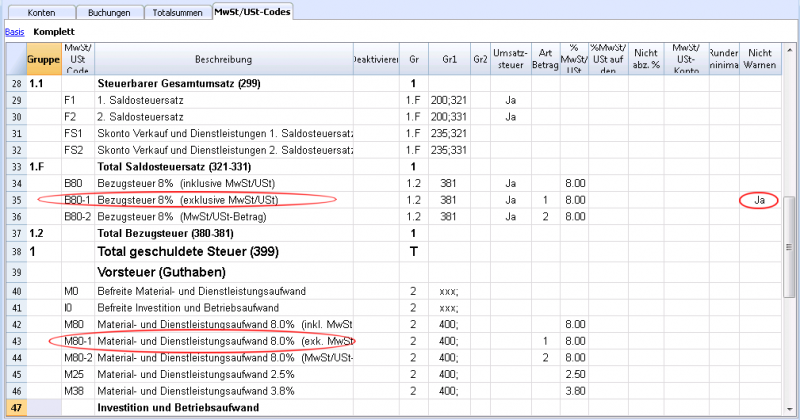Select 'Steuerbarer Gesamtumsatz (299)' cell
800x420 pixels.
coord(224,84)
